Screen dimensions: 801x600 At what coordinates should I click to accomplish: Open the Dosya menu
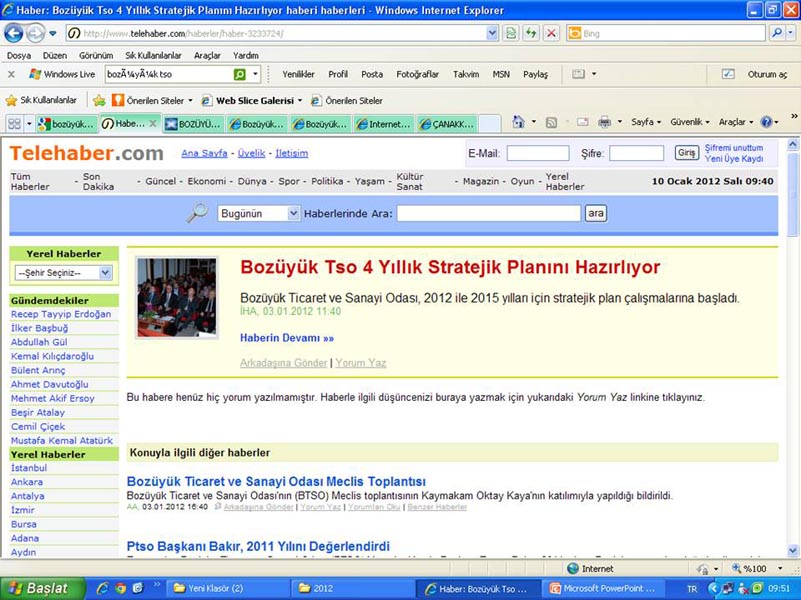[x=19, y=55]
